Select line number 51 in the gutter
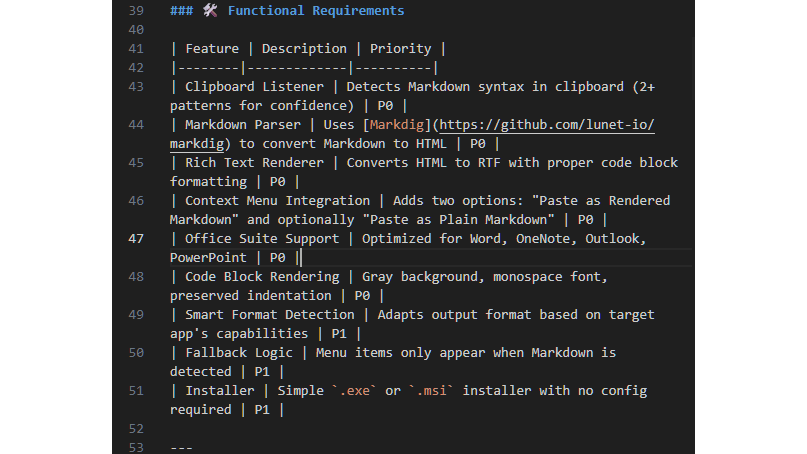807x454 pixels. [137, 391]
